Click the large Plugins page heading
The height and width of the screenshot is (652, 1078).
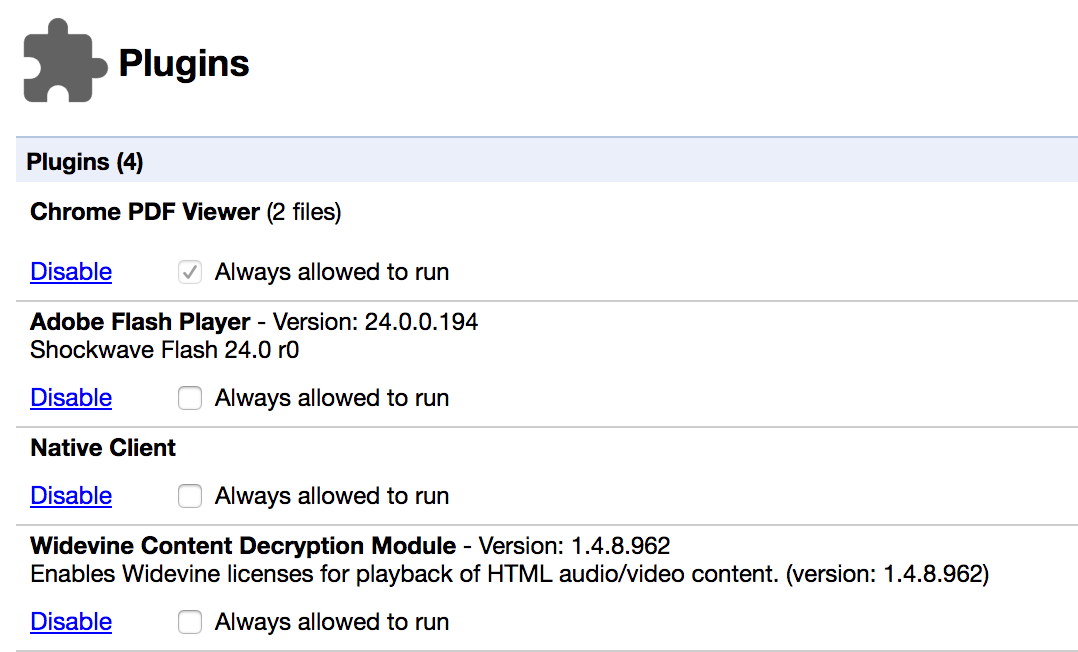(x=184, y=64)
